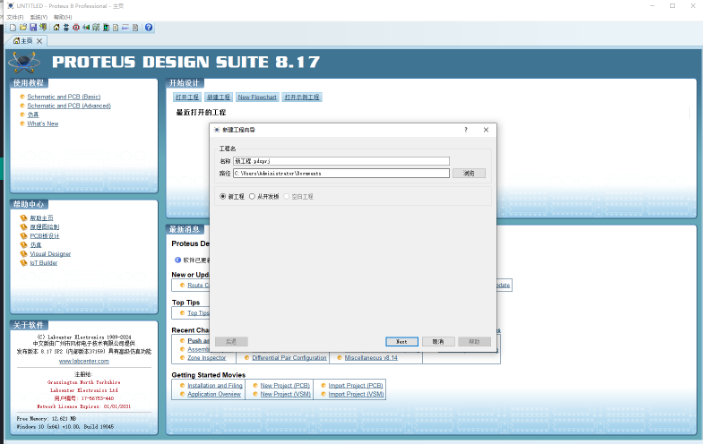Click the dialog's ? help button
The height and width of the screenshot is (444, 703).
pos(465,130)
